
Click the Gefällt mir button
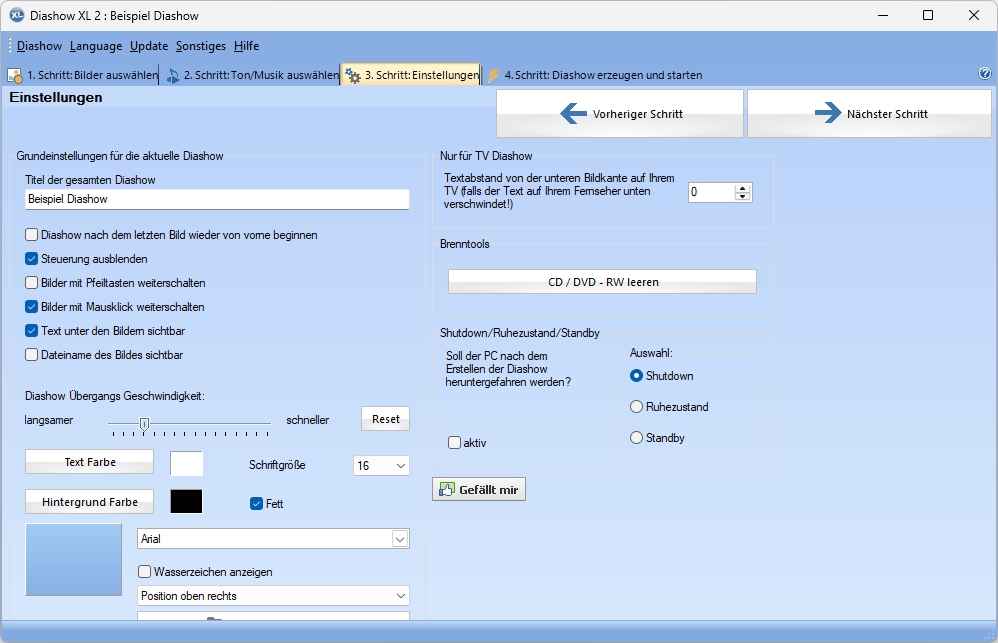coord(479,490)
